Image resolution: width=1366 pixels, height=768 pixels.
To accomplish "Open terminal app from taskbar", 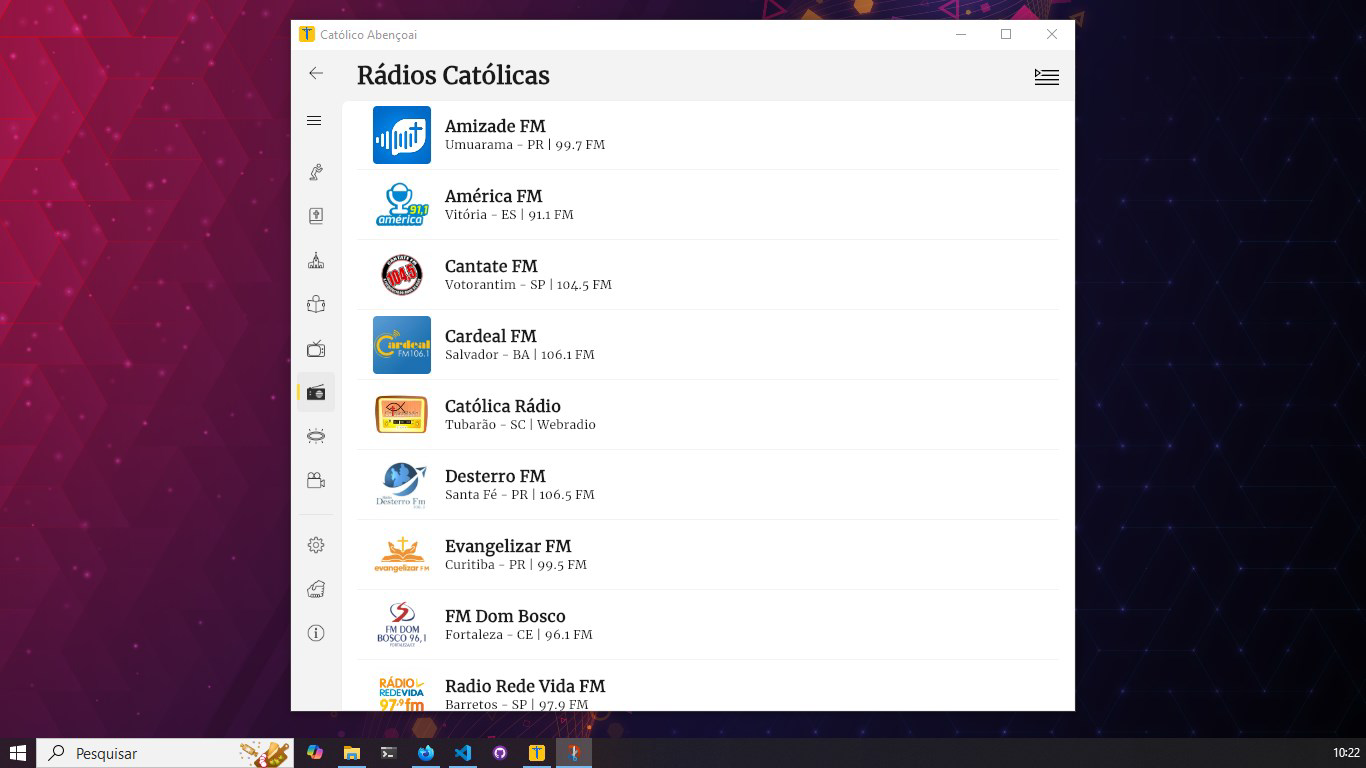I will coord(389,753).
